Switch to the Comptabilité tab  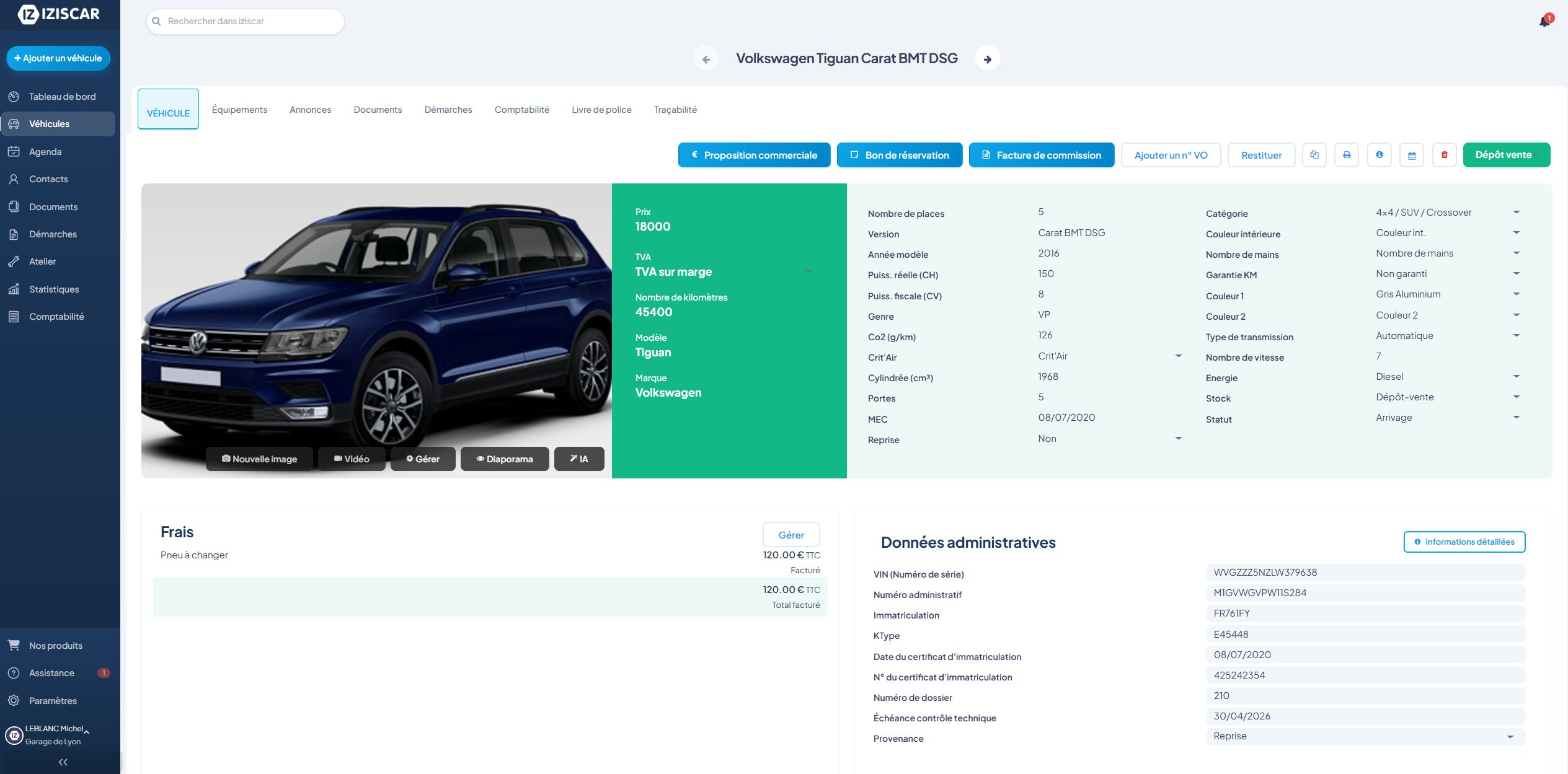pos(522,110)
